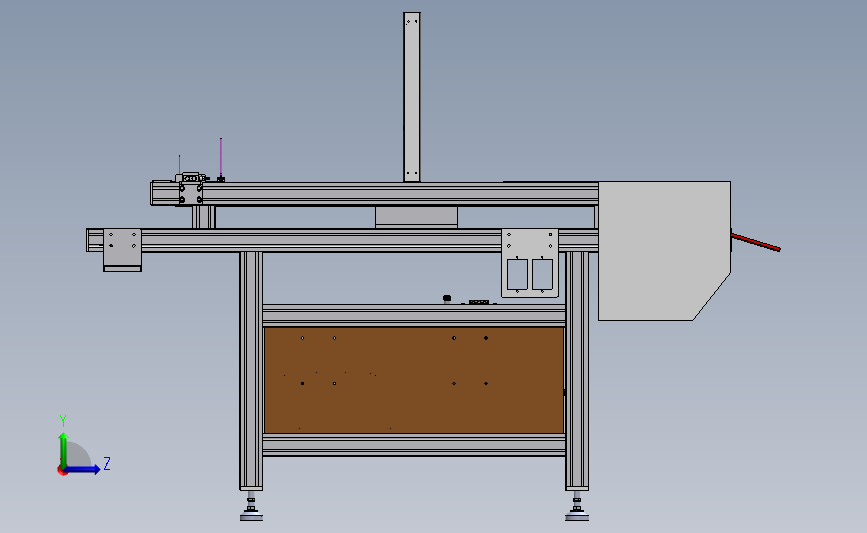Screen dimensions: 867x533
Task: Select the taller purple pin
Action: [221, 158]
